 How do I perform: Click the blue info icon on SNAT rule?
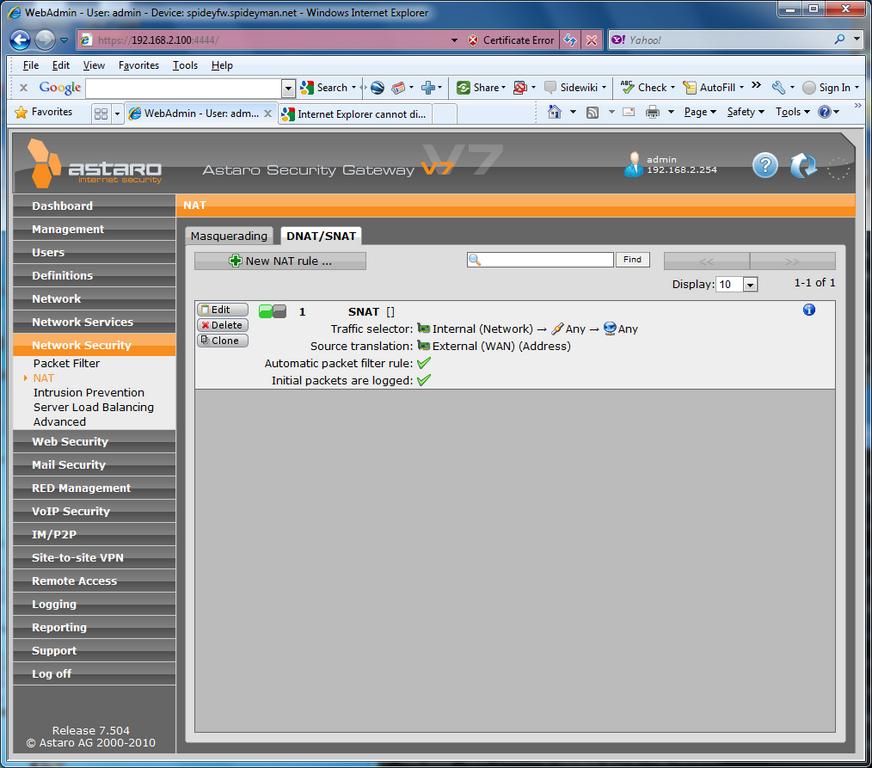[809, 310]
